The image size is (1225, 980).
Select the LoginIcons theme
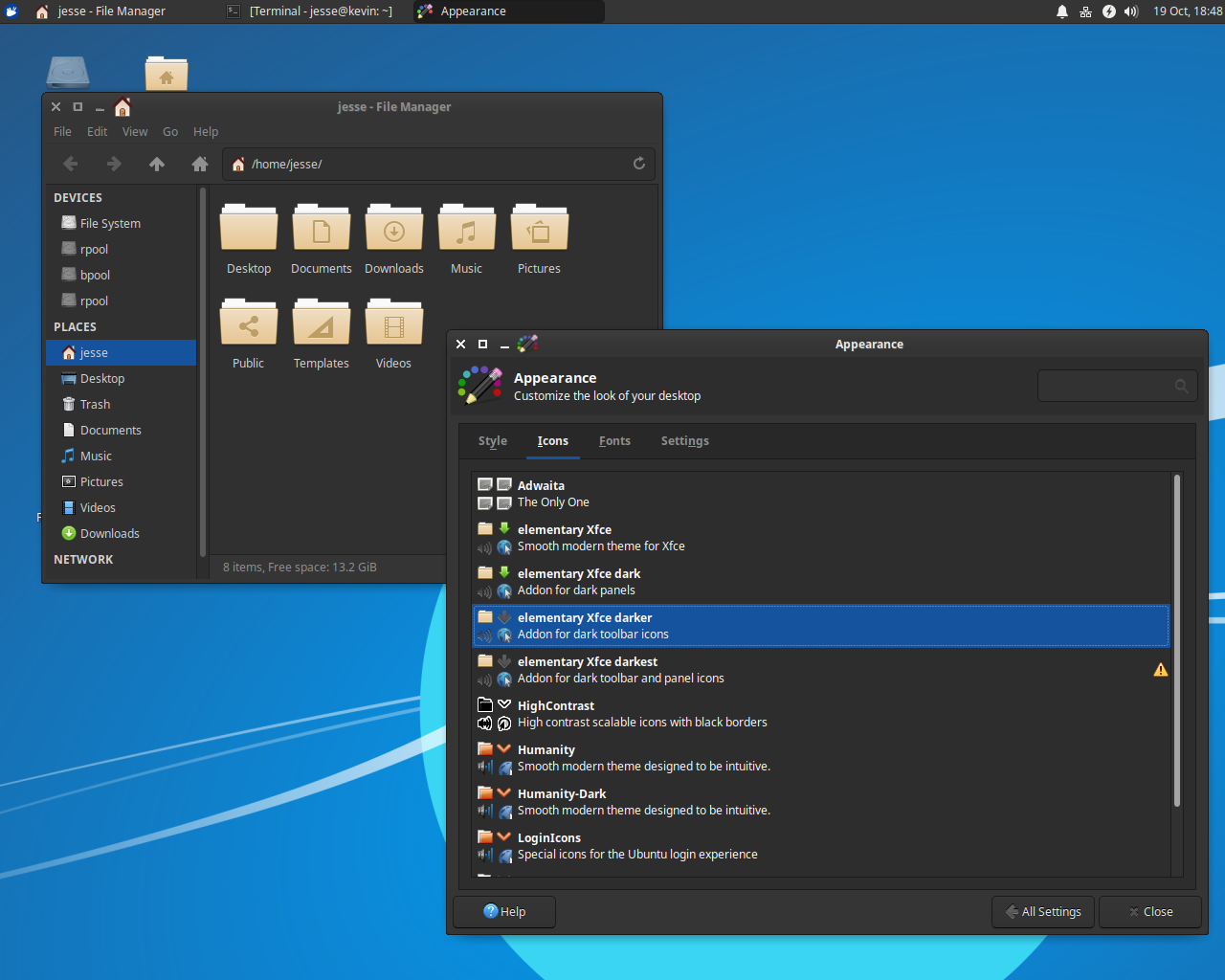click(821, 846)
